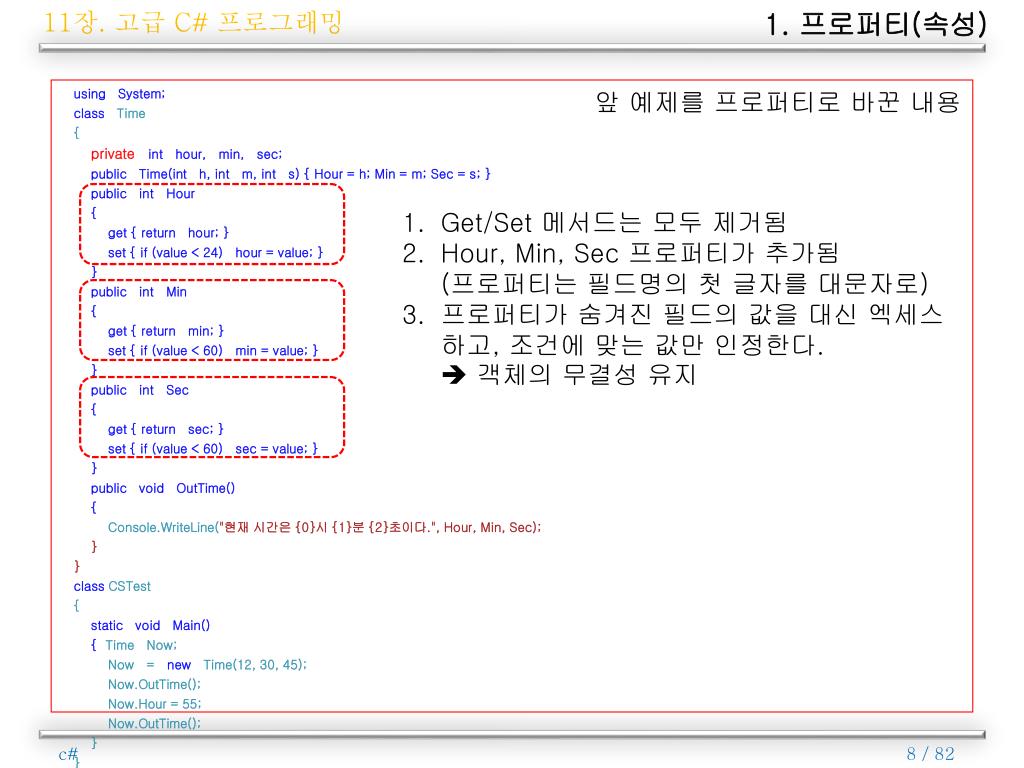This screenshot has height=768, width=1024.
Task: Click the 'set { if (value < 24) hour = value; }' line
Action: tap(216, 253)
